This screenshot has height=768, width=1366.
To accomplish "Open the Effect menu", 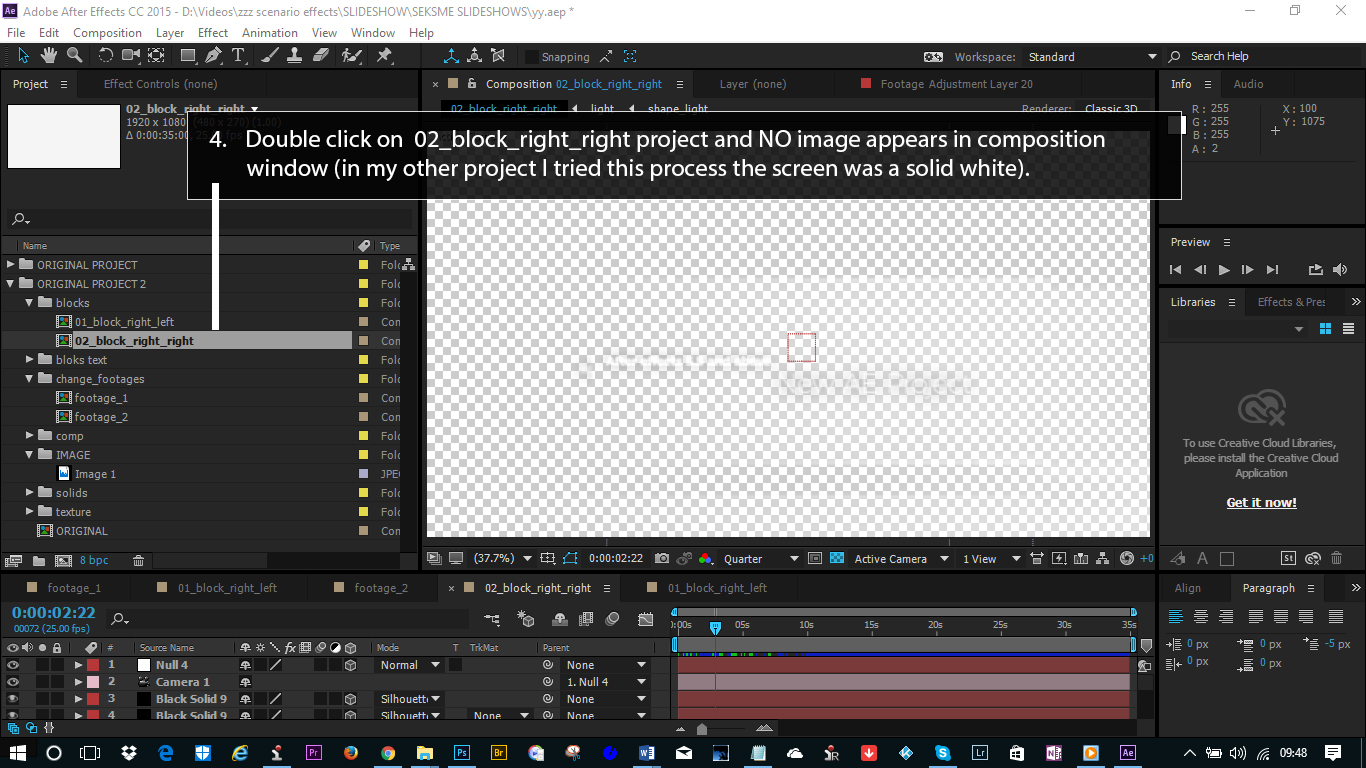I will point(212,33).
